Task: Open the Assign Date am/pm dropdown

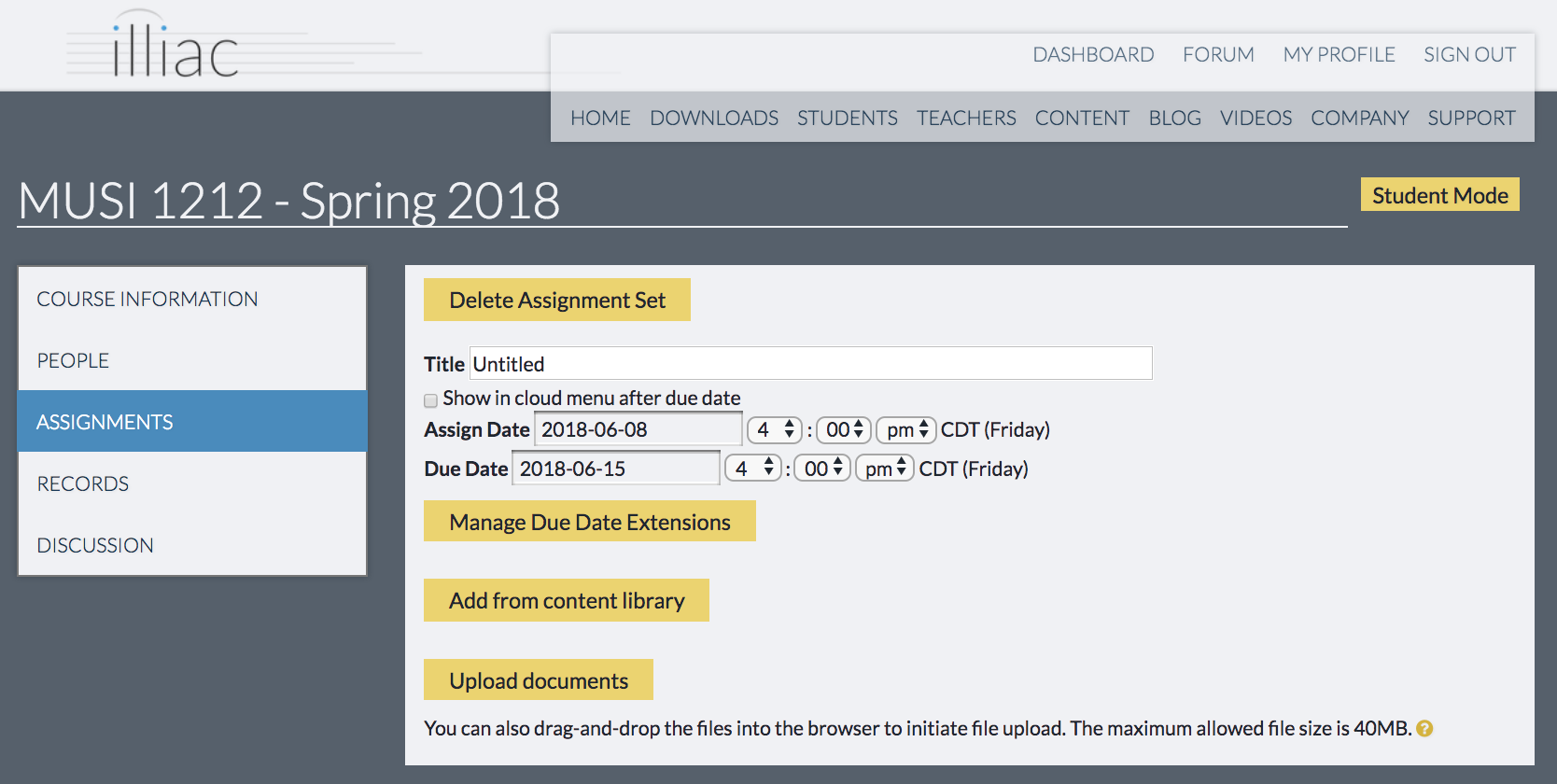Action: coord(905,430)
